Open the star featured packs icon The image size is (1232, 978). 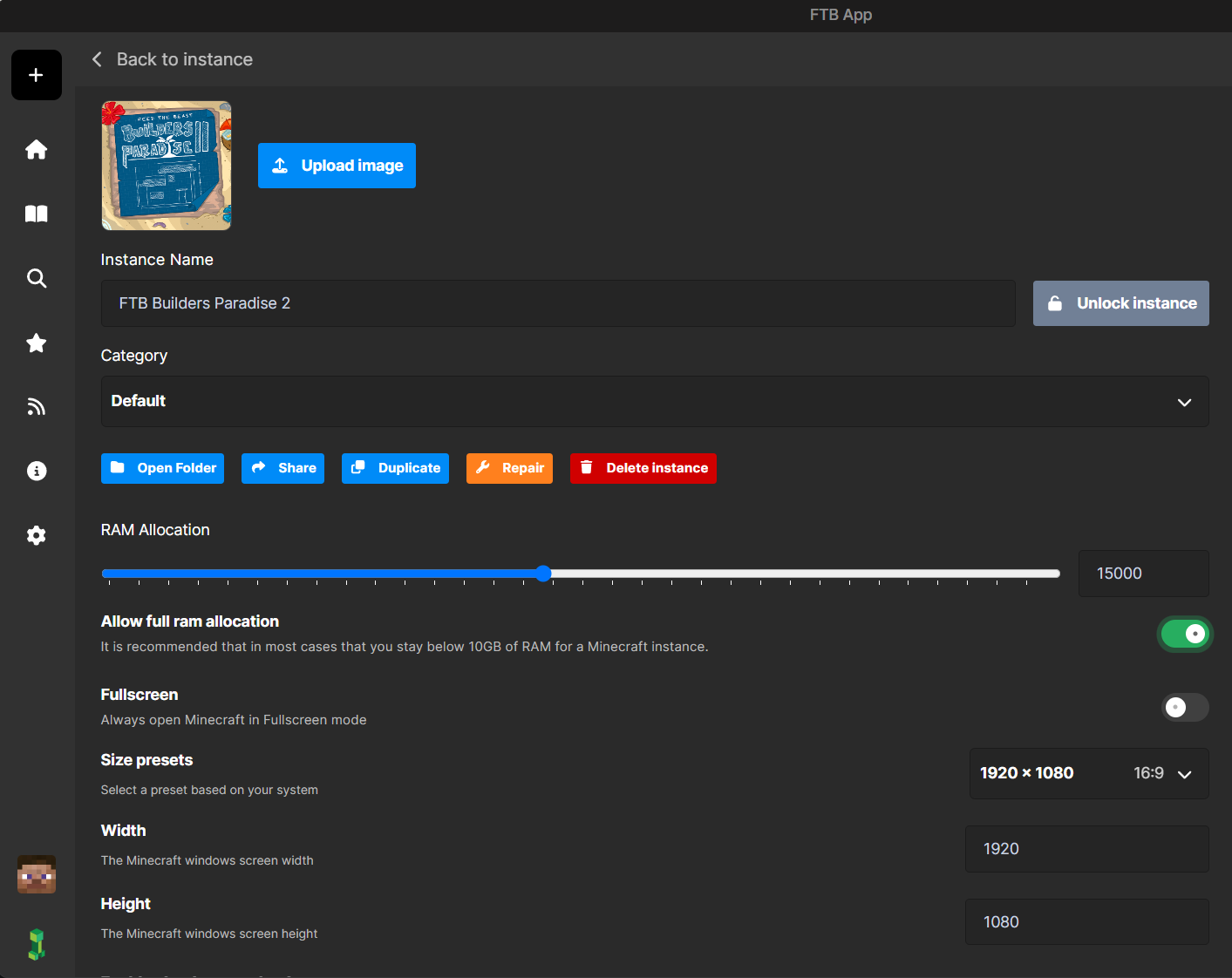click(36, 343)
